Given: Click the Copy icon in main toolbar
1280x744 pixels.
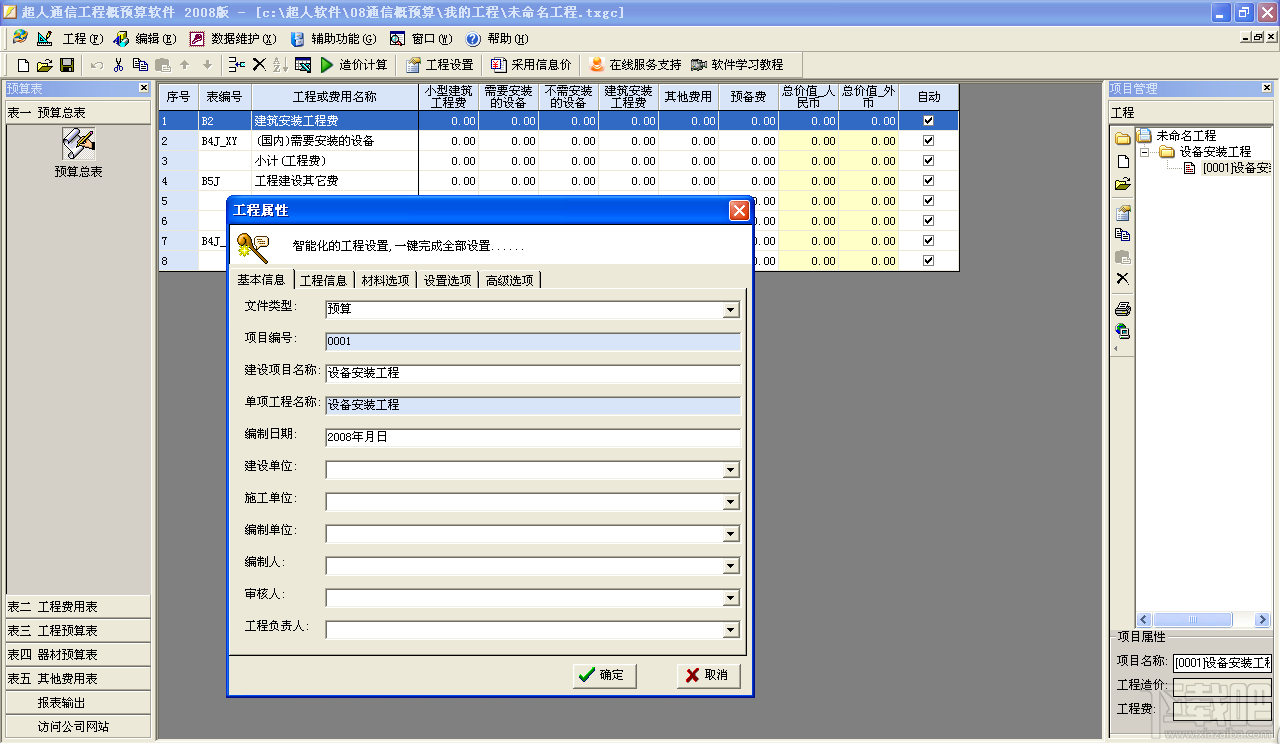Looking at the screenshot, I should point(140,65).
